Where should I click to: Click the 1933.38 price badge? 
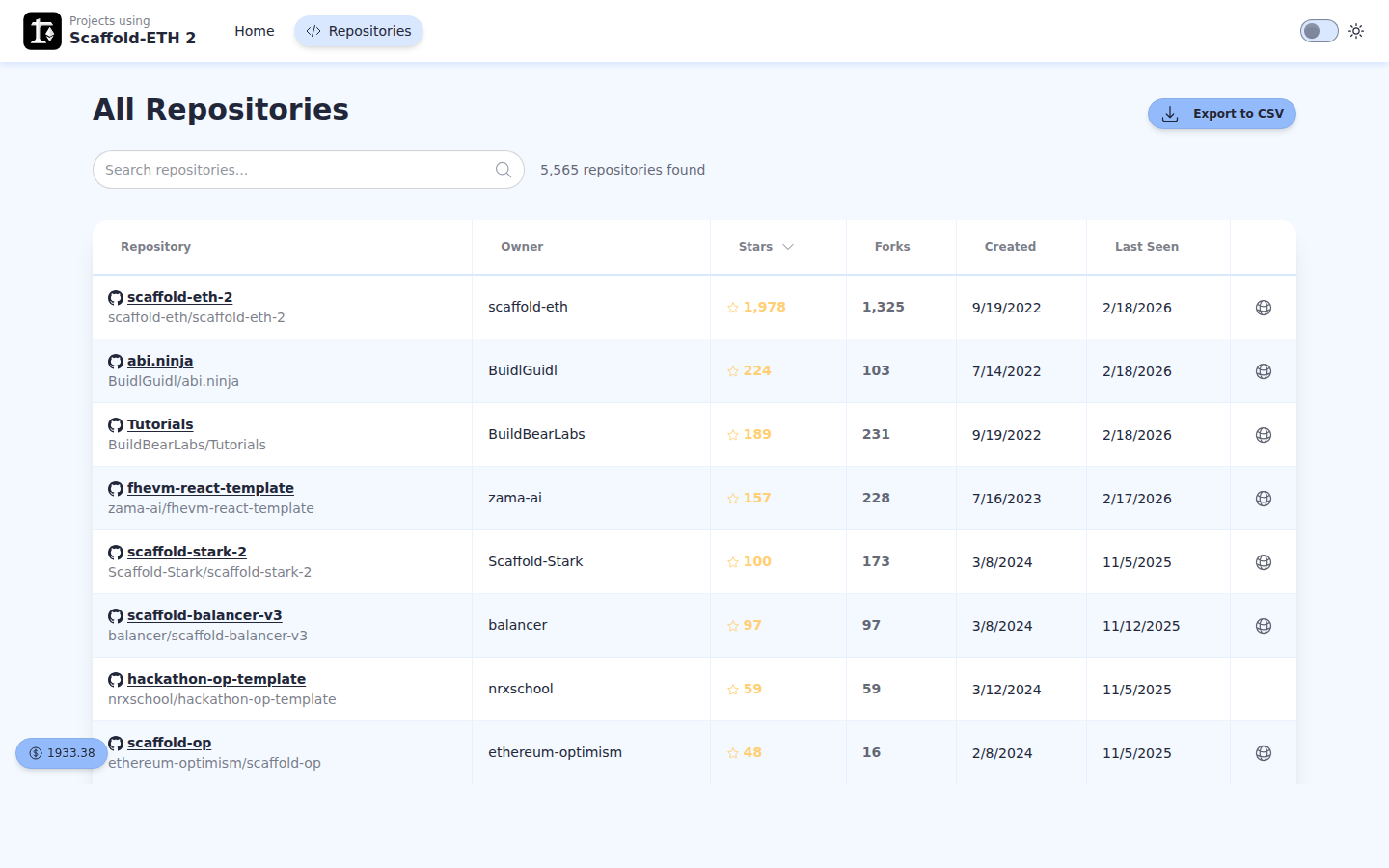point(62,753)
